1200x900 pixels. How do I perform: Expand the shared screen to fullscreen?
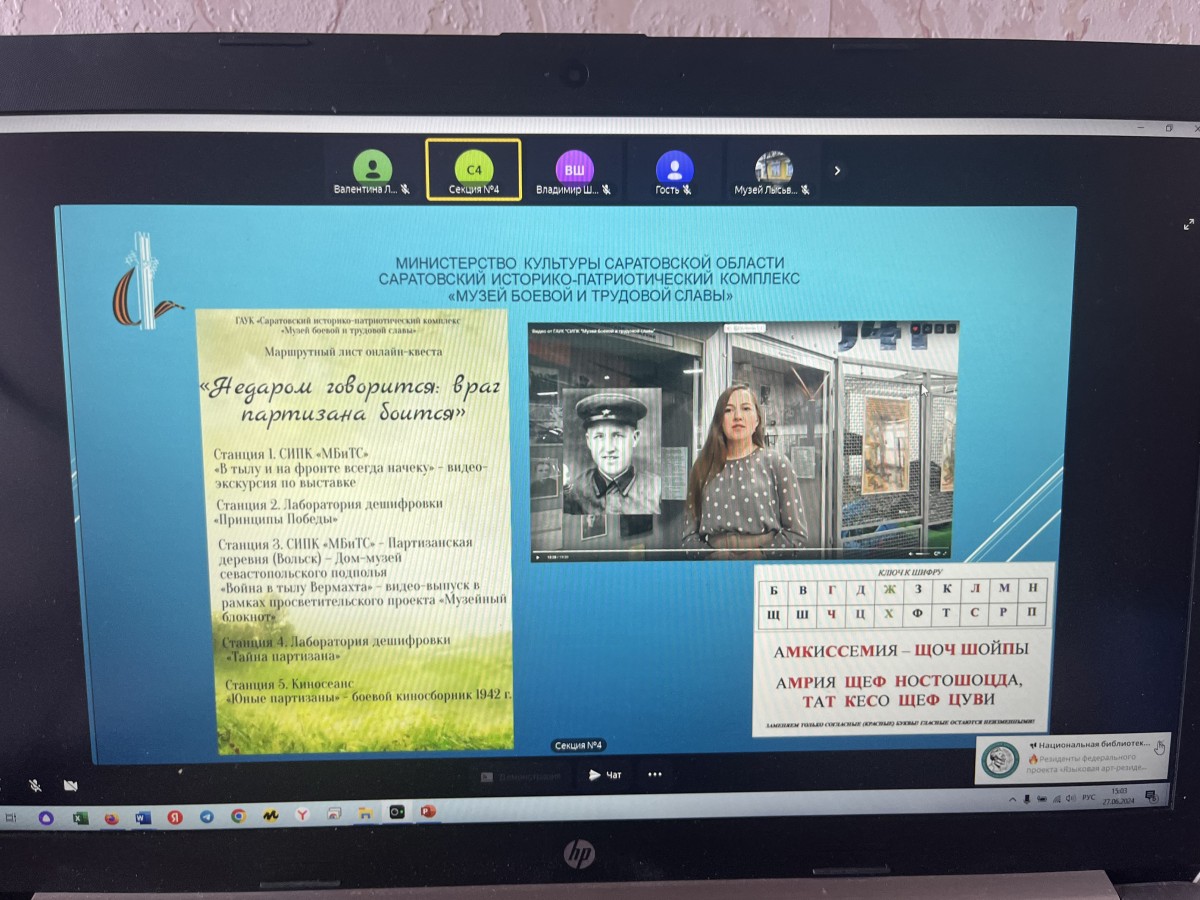point(1188,225)
